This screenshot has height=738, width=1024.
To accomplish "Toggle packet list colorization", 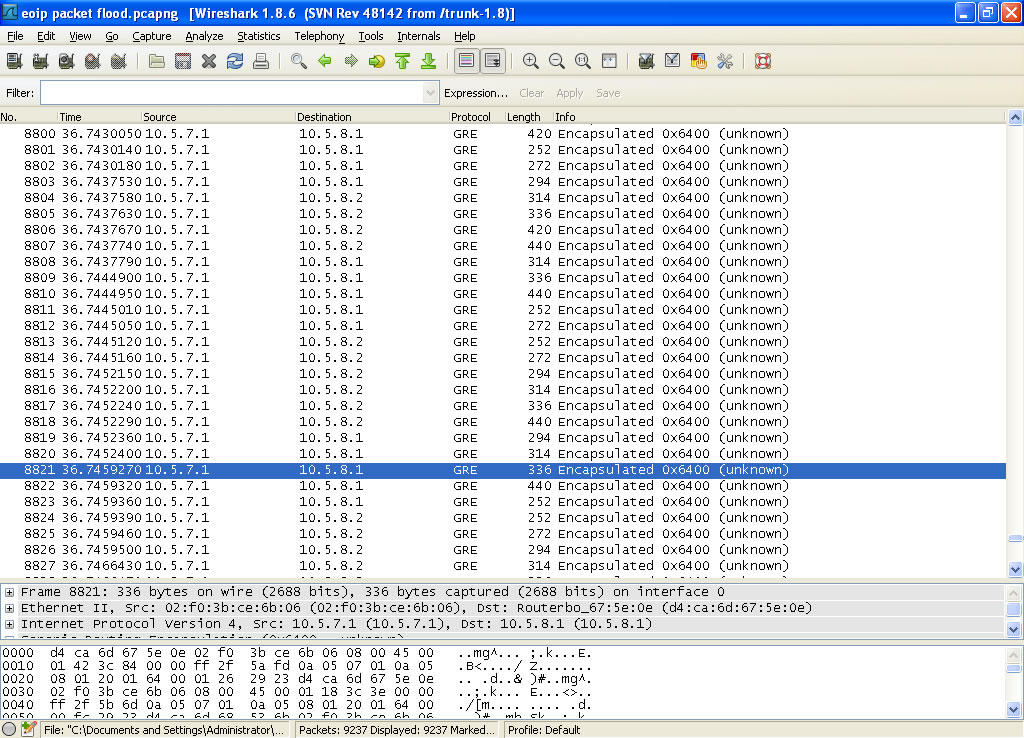I will pyautogui.click(x=466, y=61).
